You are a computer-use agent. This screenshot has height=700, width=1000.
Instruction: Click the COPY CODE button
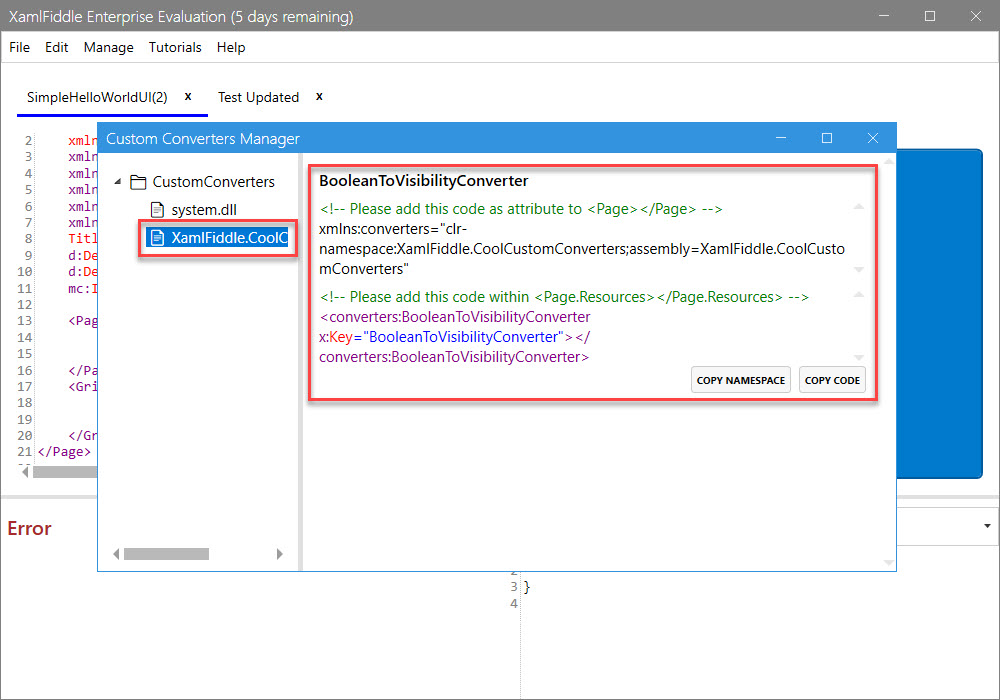[x=832, y=380]
